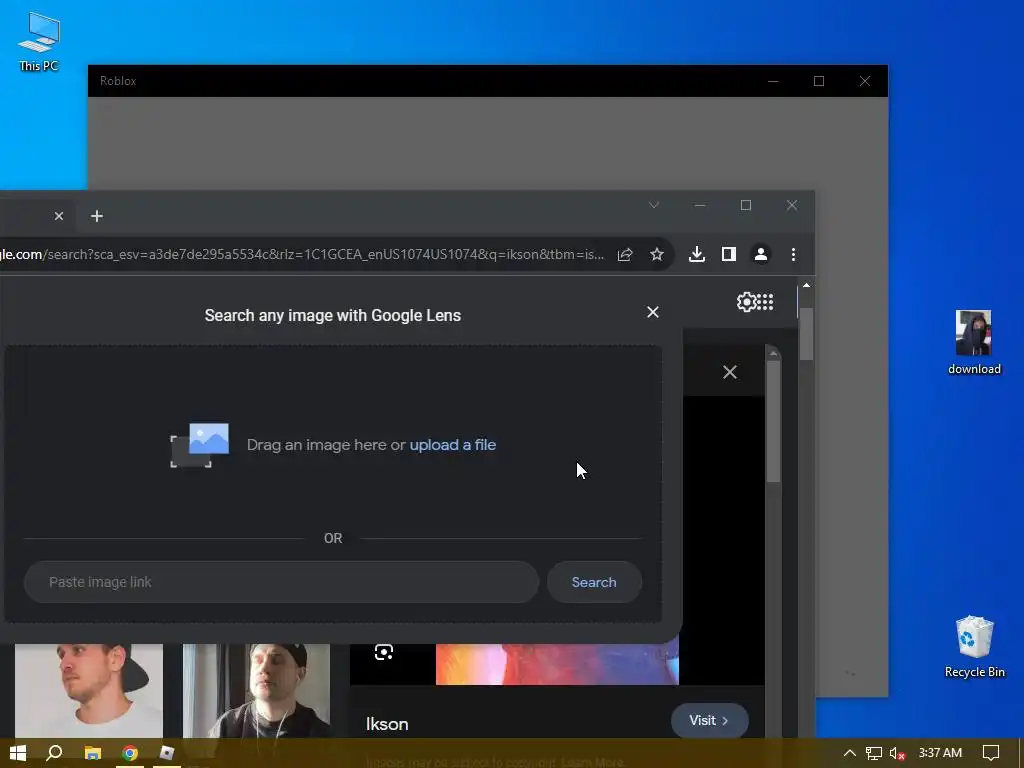Open the download image file on desktop

974,342
